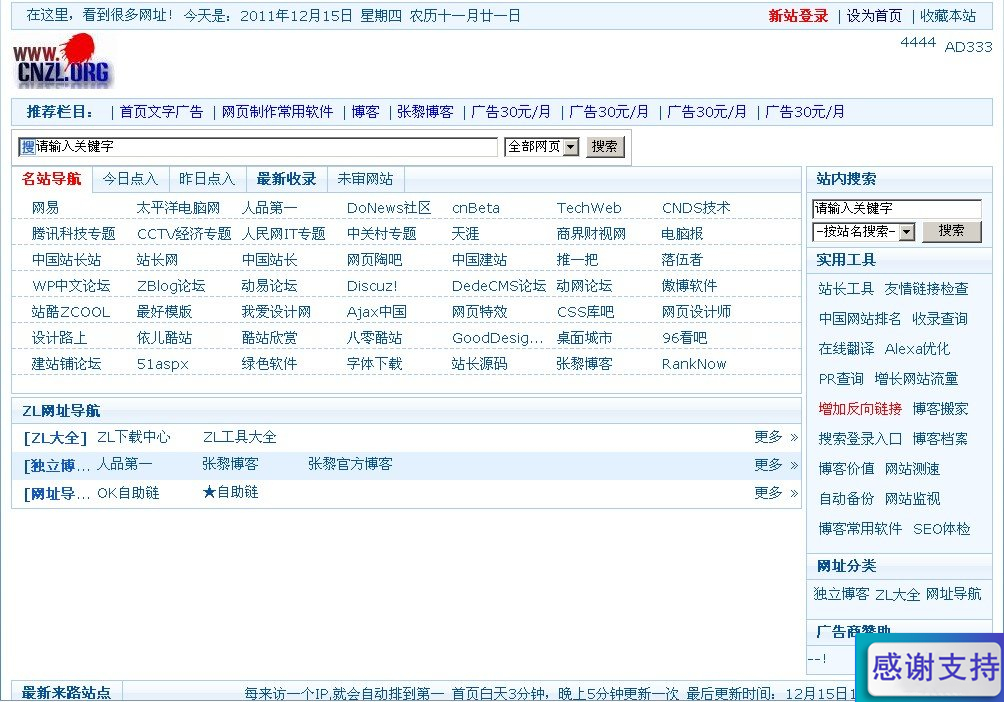Open the ★自助链 link
The height and width of the screenshot is (702, 1004).
231,492
